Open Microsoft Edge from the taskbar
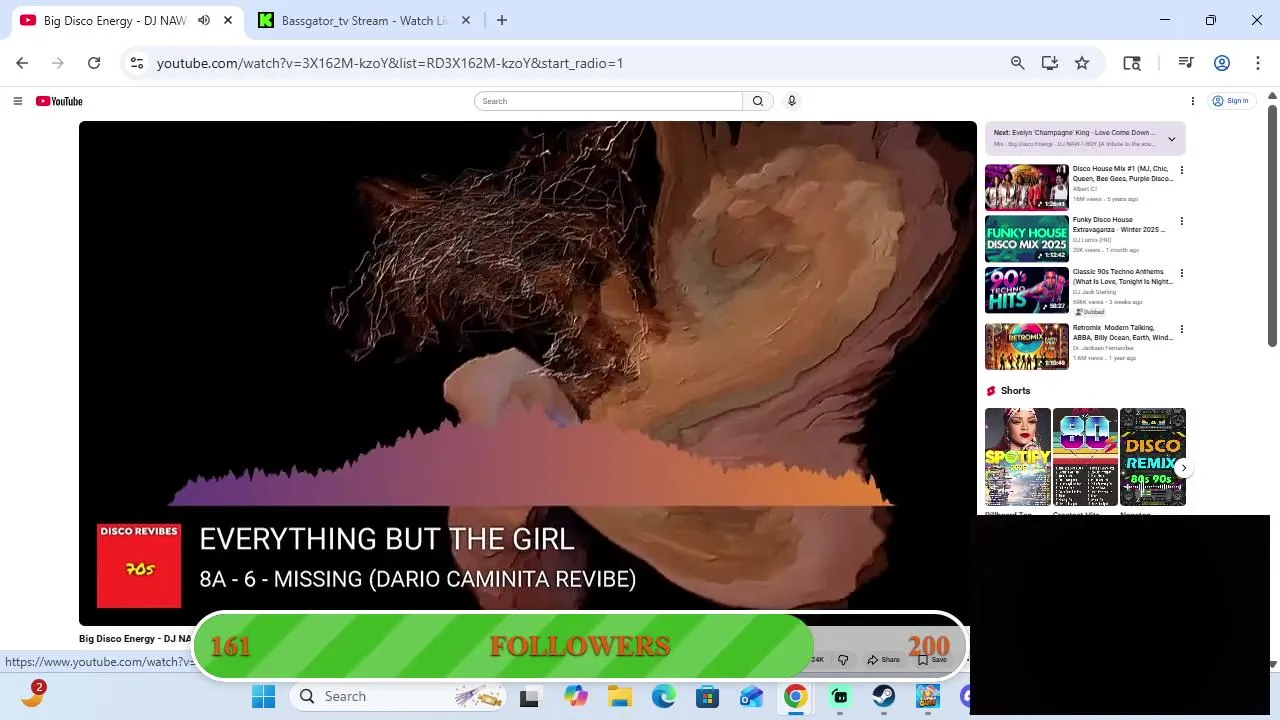Screen dimensions: 1280x720 point(664,697)
